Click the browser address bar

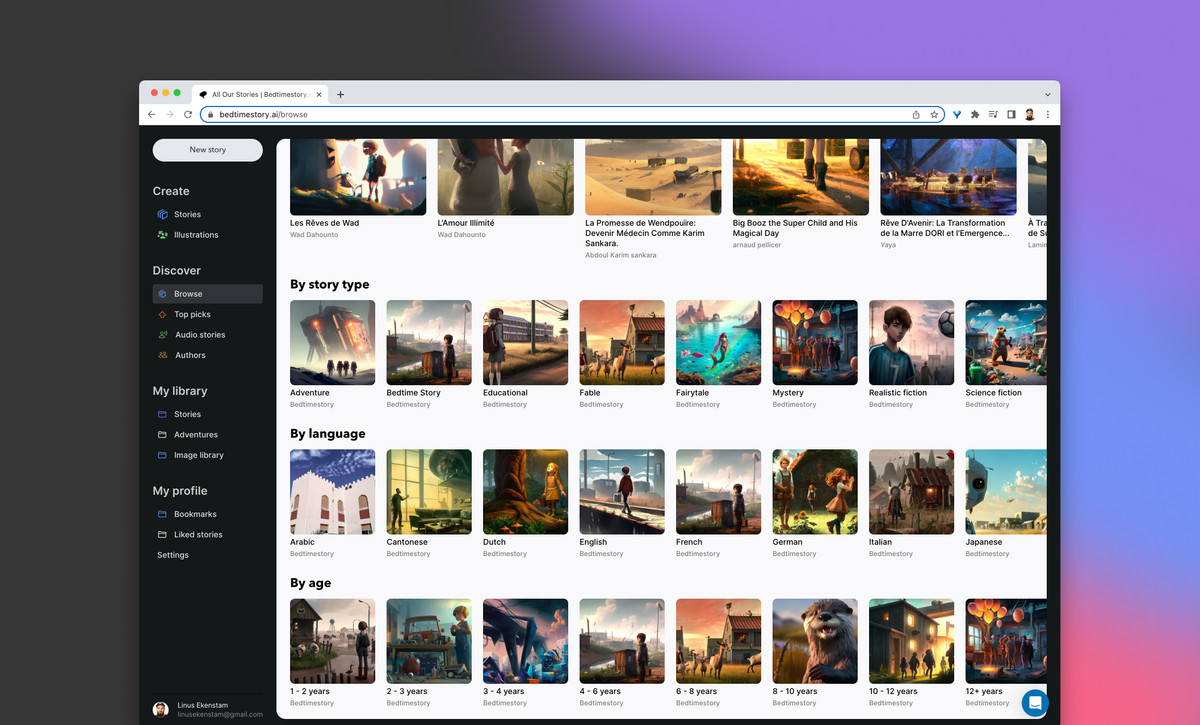click(x=560, y=115)
